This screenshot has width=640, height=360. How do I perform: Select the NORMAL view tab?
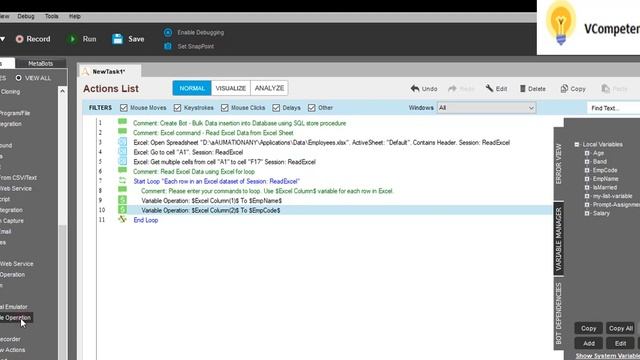pyautogui.click(x=192, y=88)
